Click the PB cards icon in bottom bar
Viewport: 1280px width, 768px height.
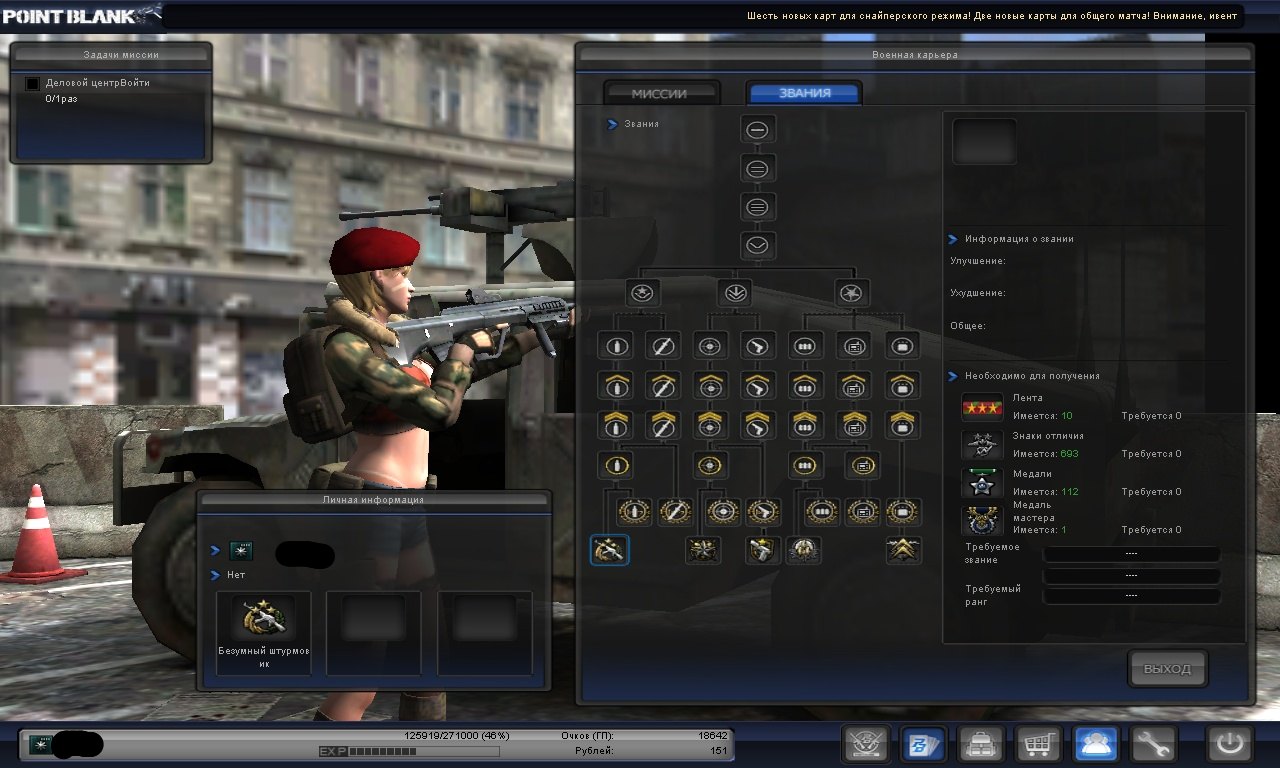click(x=923, y=744)
